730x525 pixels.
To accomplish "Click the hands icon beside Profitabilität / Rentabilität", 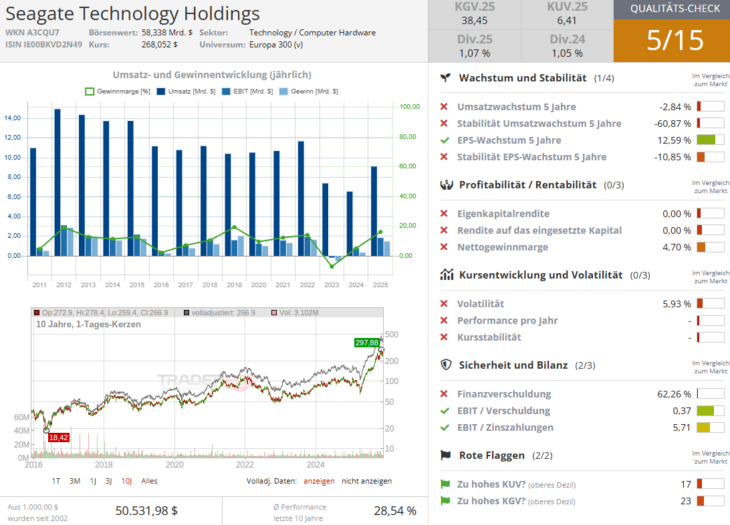I will pos(445,184).
